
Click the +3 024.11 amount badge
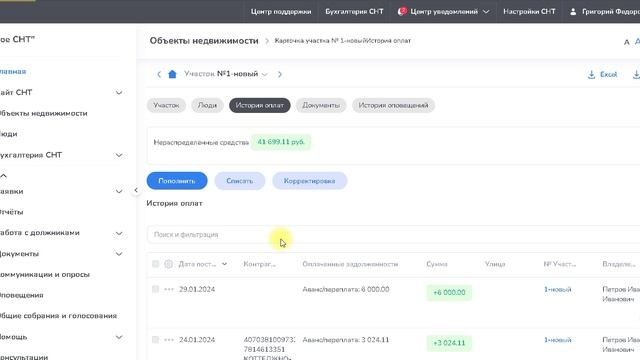pos(449,343)
